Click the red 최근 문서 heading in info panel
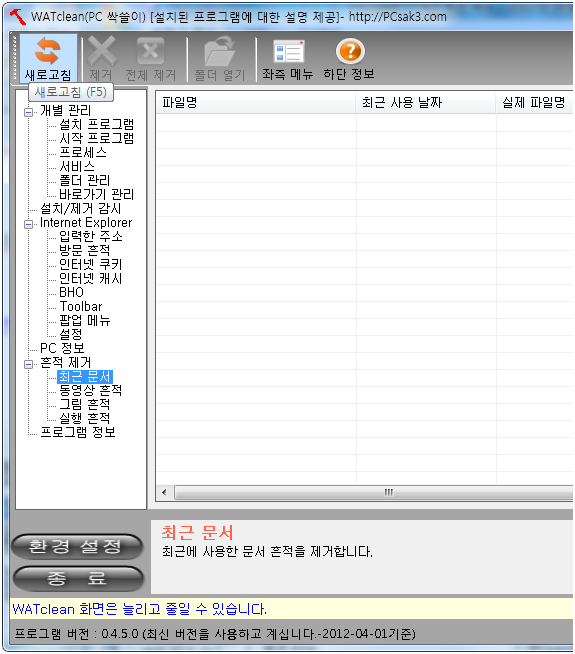 coord(197,533)
